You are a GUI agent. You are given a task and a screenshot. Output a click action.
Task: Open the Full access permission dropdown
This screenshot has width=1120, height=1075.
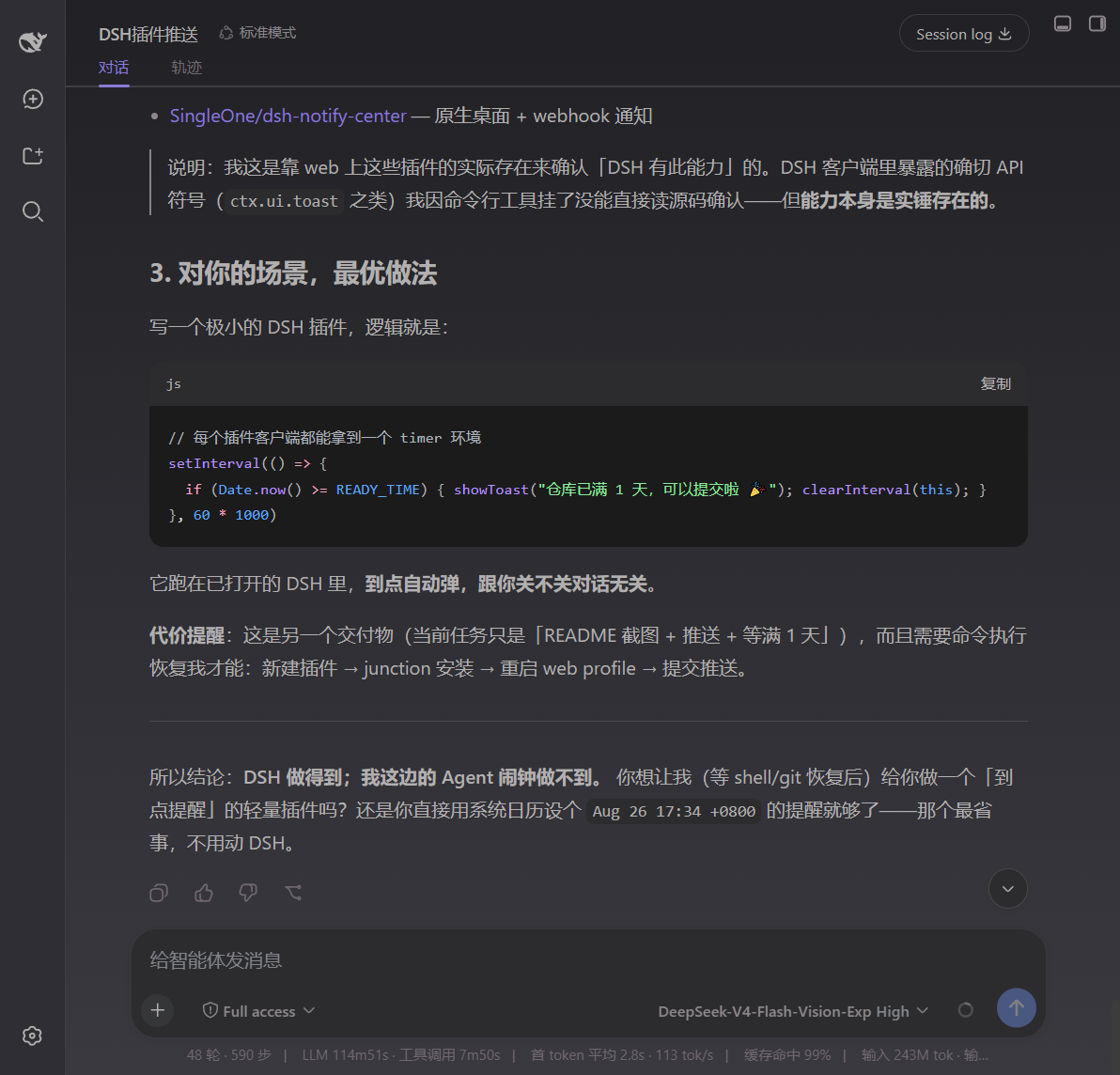[x=258, y=1011]
